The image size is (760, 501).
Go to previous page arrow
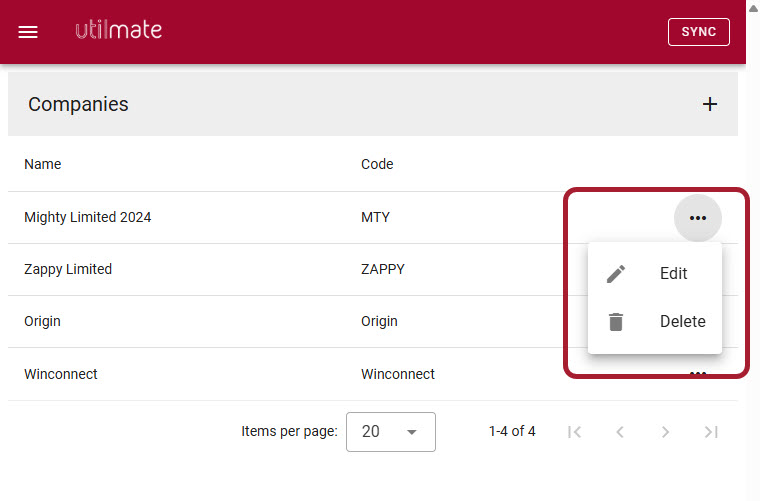(619, 432)
